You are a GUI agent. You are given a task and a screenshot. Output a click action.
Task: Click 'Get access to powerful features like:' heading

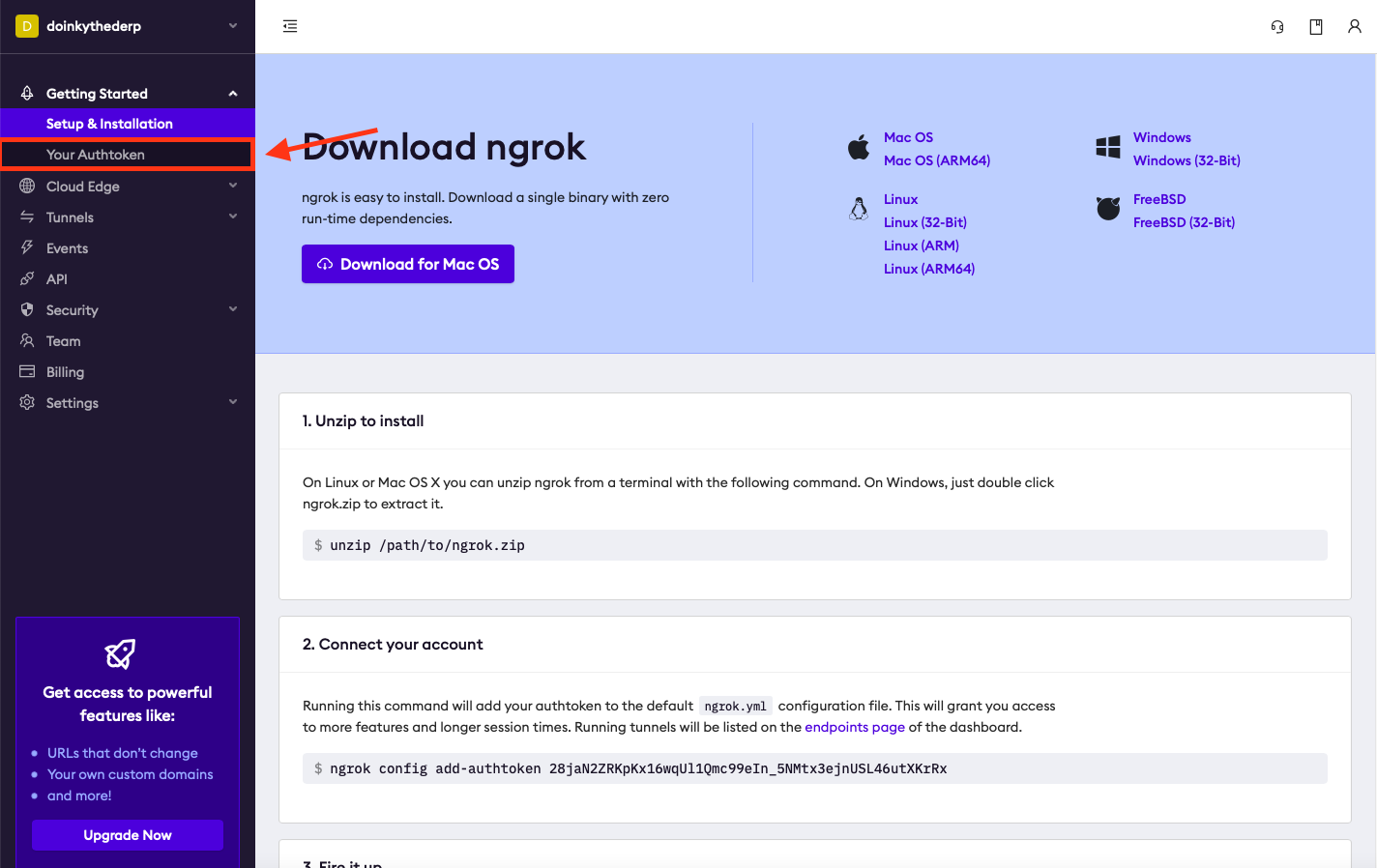point(128,704)
